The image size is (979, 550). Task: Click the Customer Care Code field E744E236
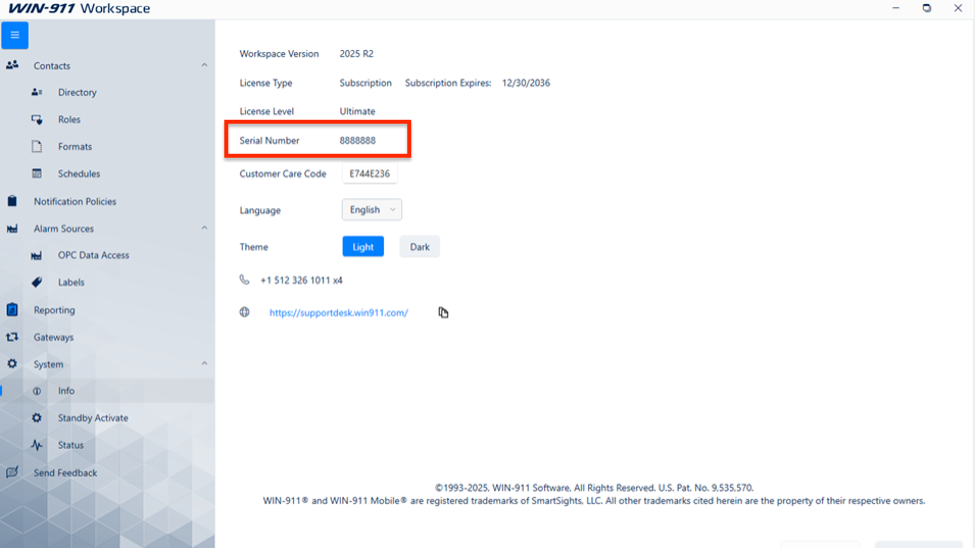370,174
